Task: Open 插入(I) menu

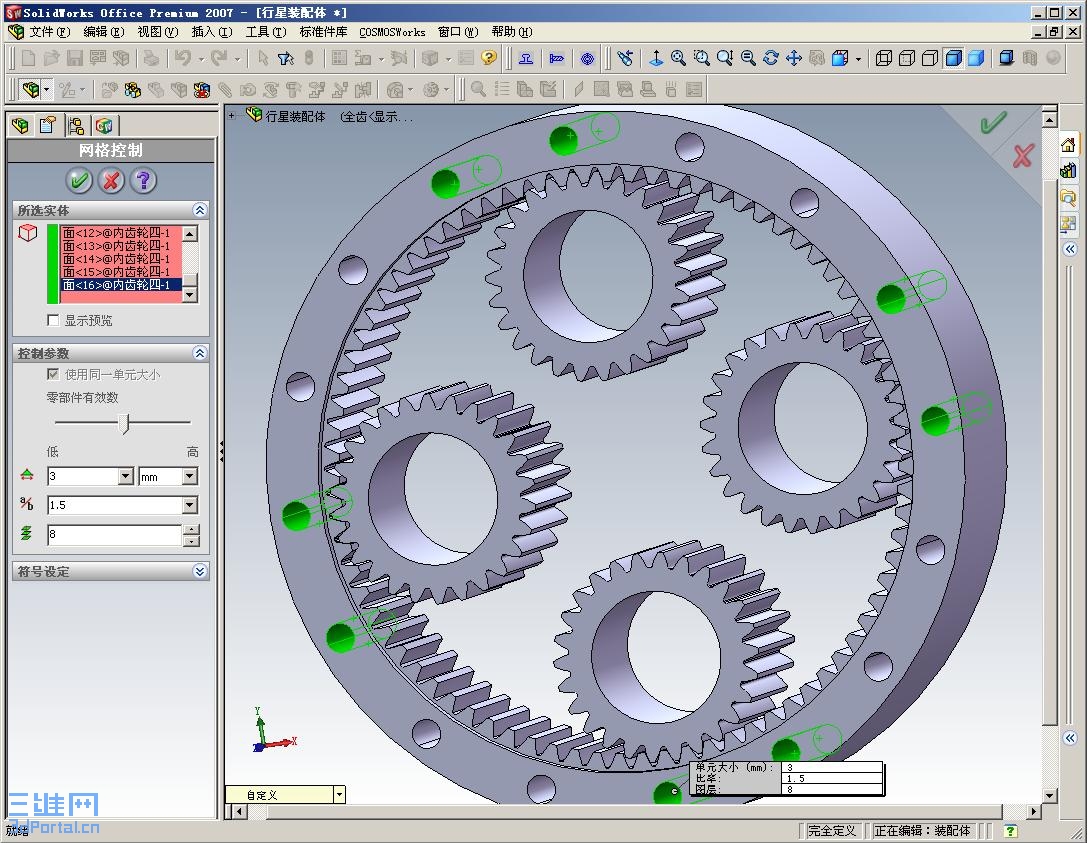Action: [211, 32]
